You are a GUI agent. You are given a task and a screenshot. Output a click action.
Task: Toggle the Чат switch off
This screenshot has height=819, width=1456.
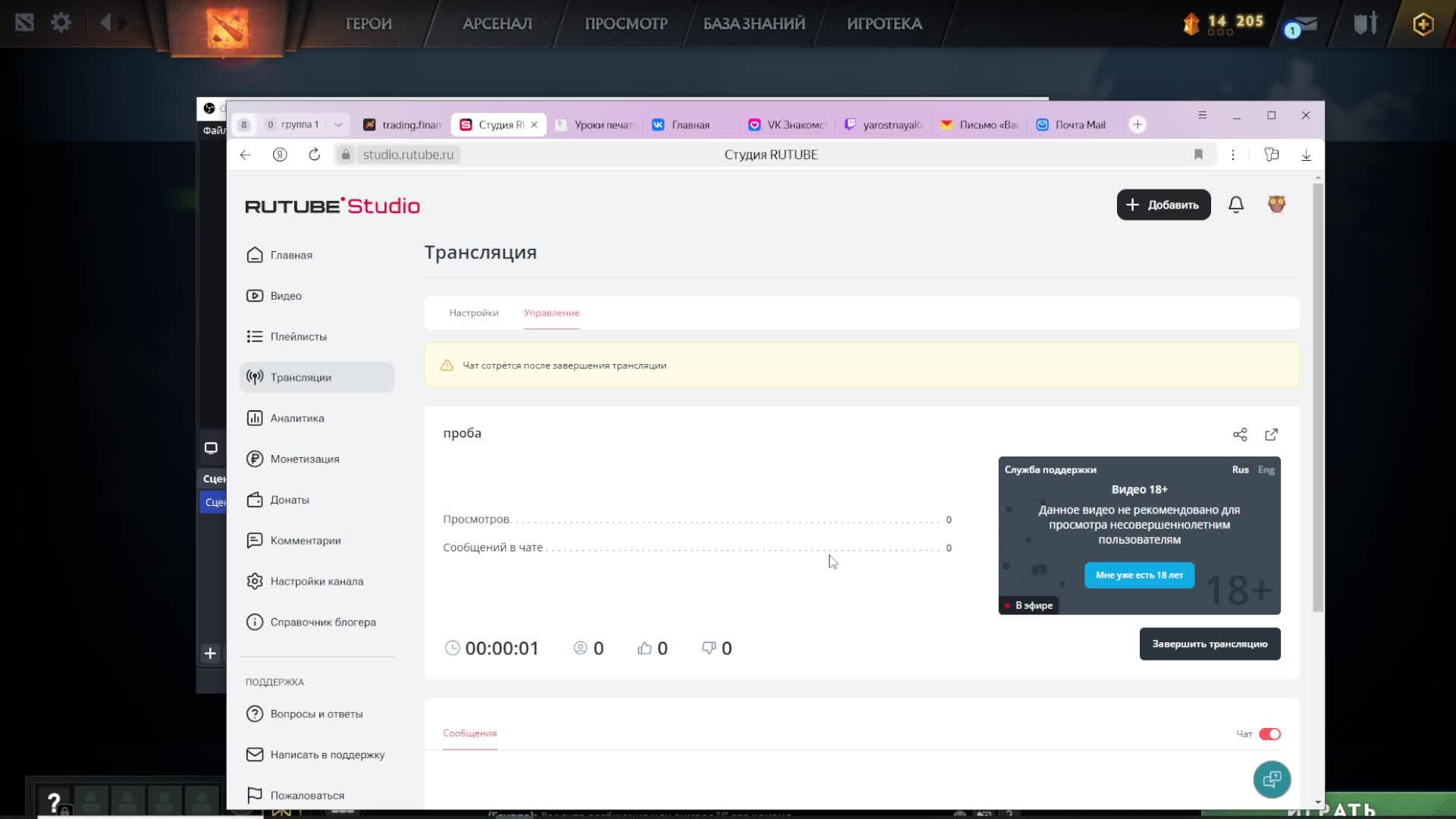tap(1269, 734)
